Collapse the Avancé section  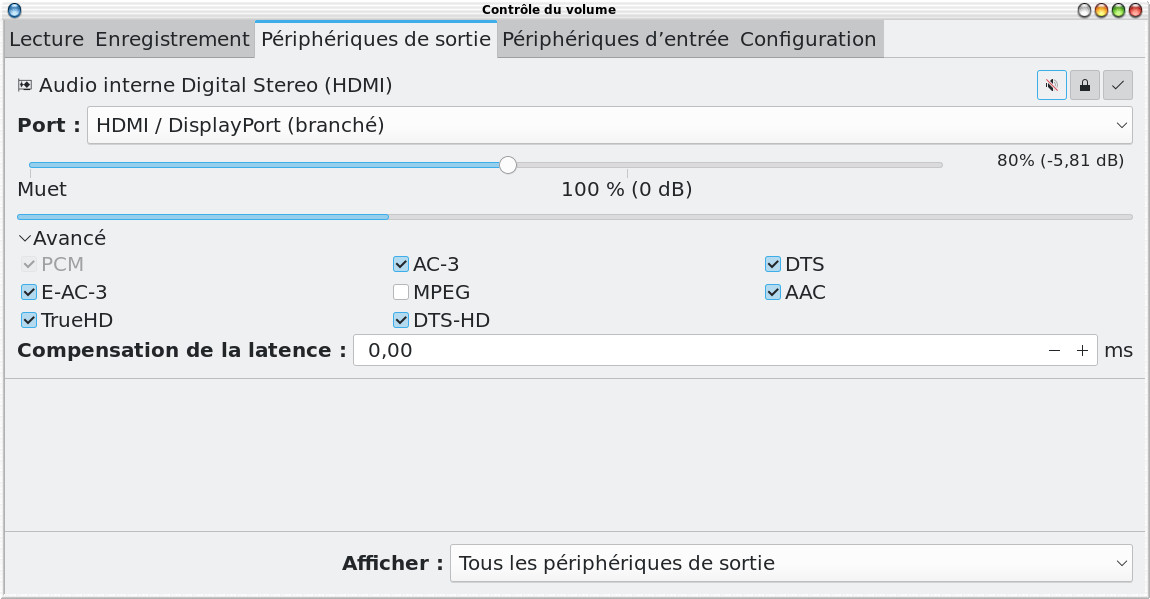pyautogui.click(x=25, y=239)
